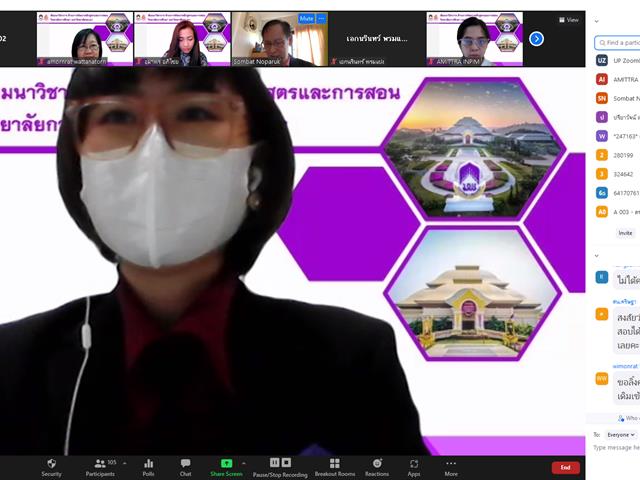Select participant 280199 avatar

[x=602, y=155]
